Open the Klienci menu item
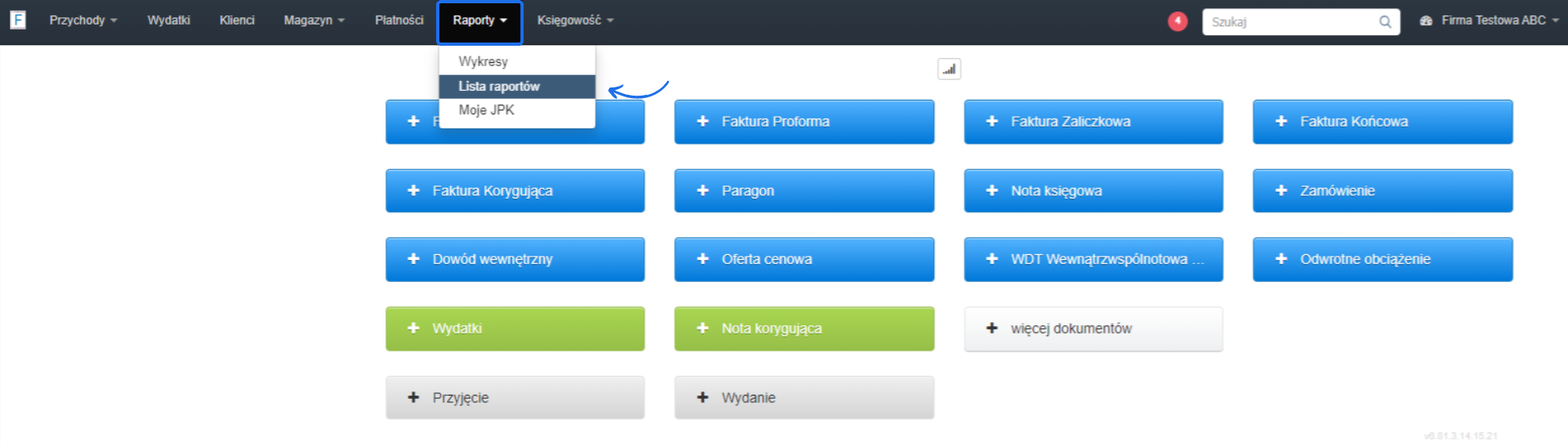This screenshot has height=443, width=1568. click(x=237, y=20)
